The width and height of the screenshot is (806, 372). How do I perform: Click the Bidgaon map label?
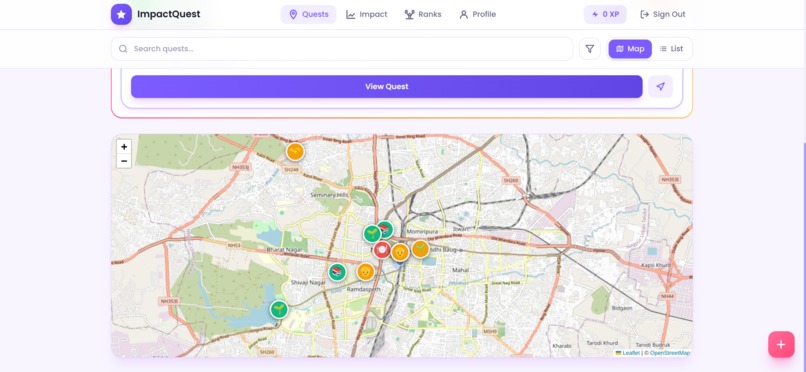(621, 307)
